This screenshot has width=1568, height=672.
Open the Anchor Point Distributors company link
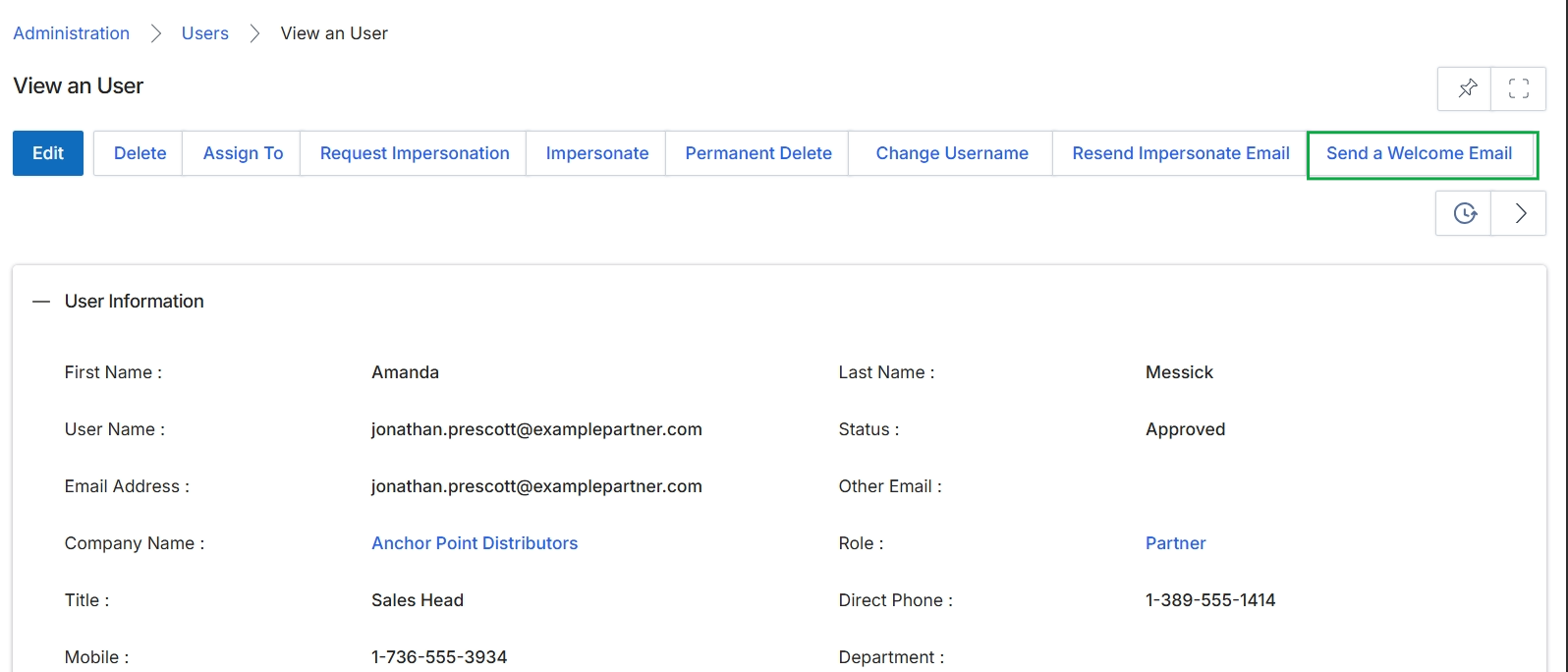(475, 543)
